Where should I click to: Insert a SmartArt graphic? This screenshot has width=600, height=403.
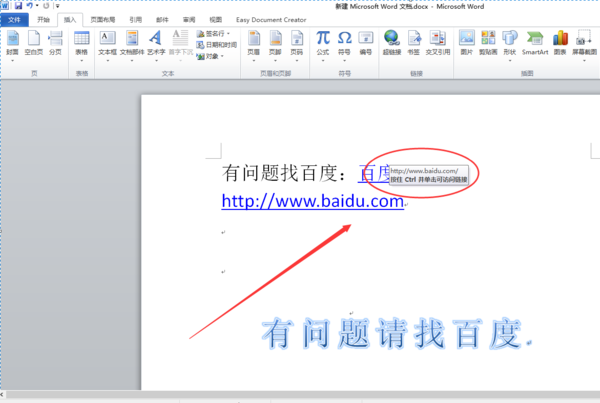click(x=535, y=43)
